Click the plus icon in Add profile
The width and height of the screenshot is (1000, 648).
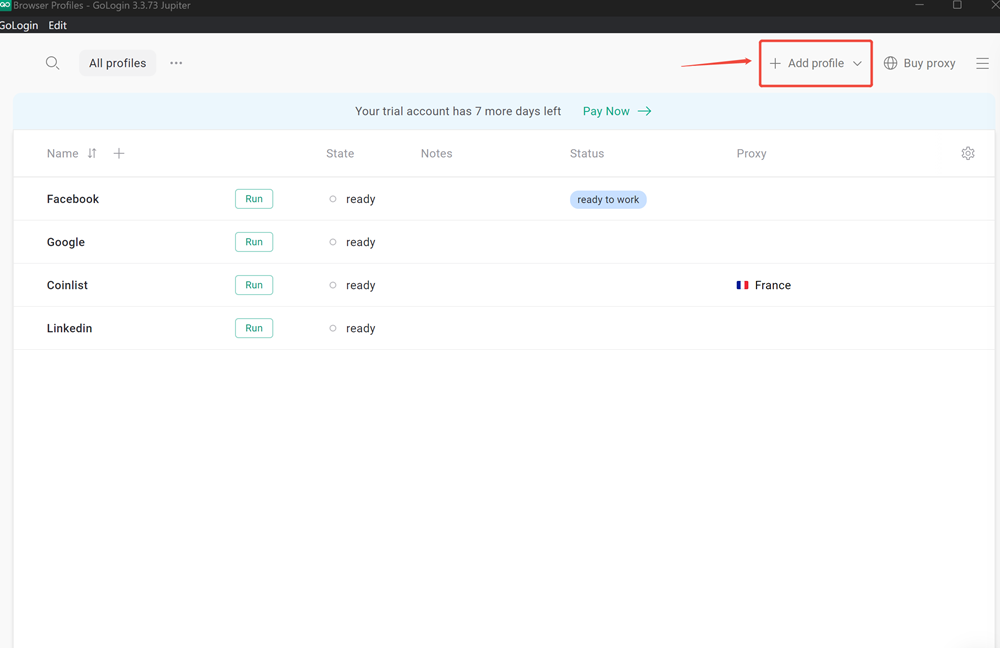pyautogui.click(x=775, y=63)
